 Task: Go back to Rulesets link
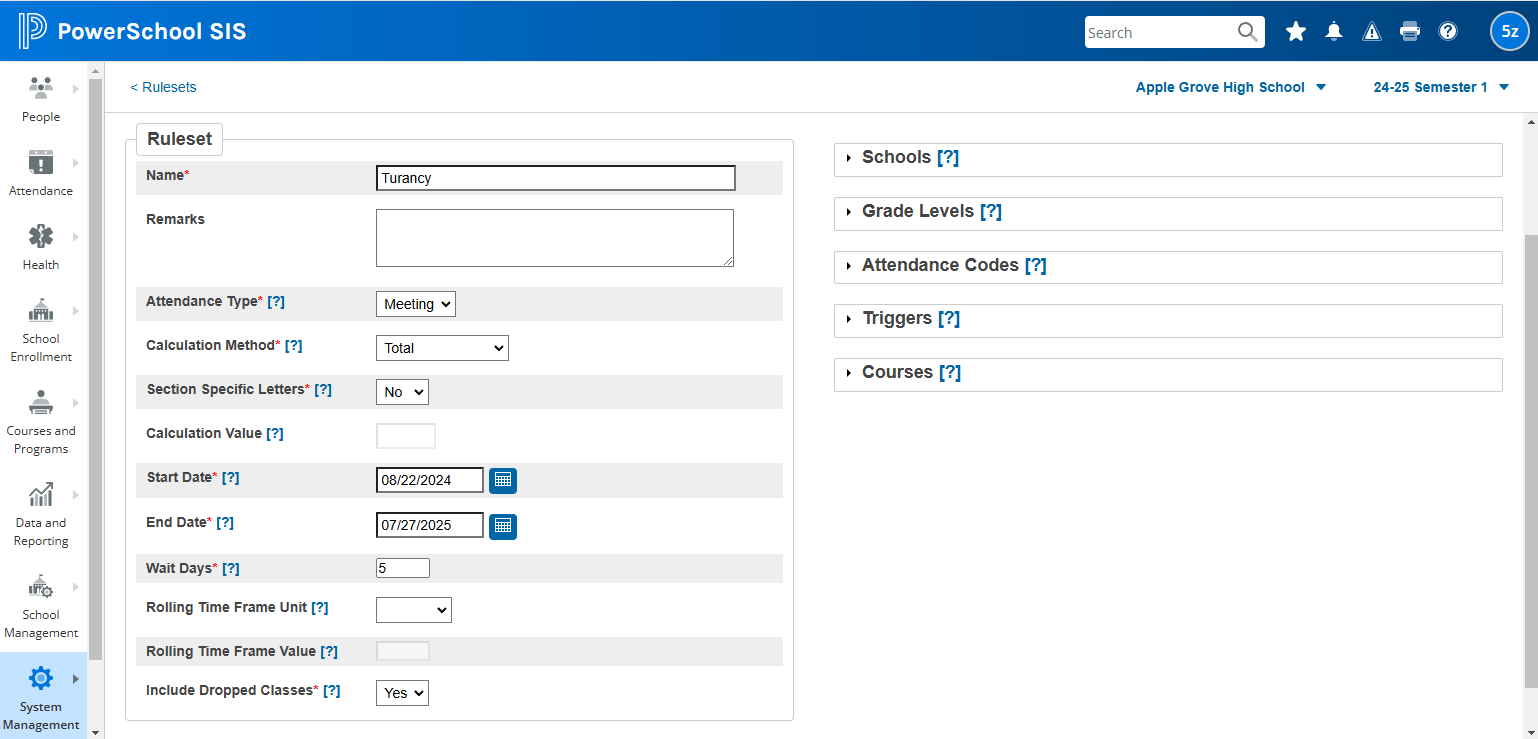click(x=163, y=87)
